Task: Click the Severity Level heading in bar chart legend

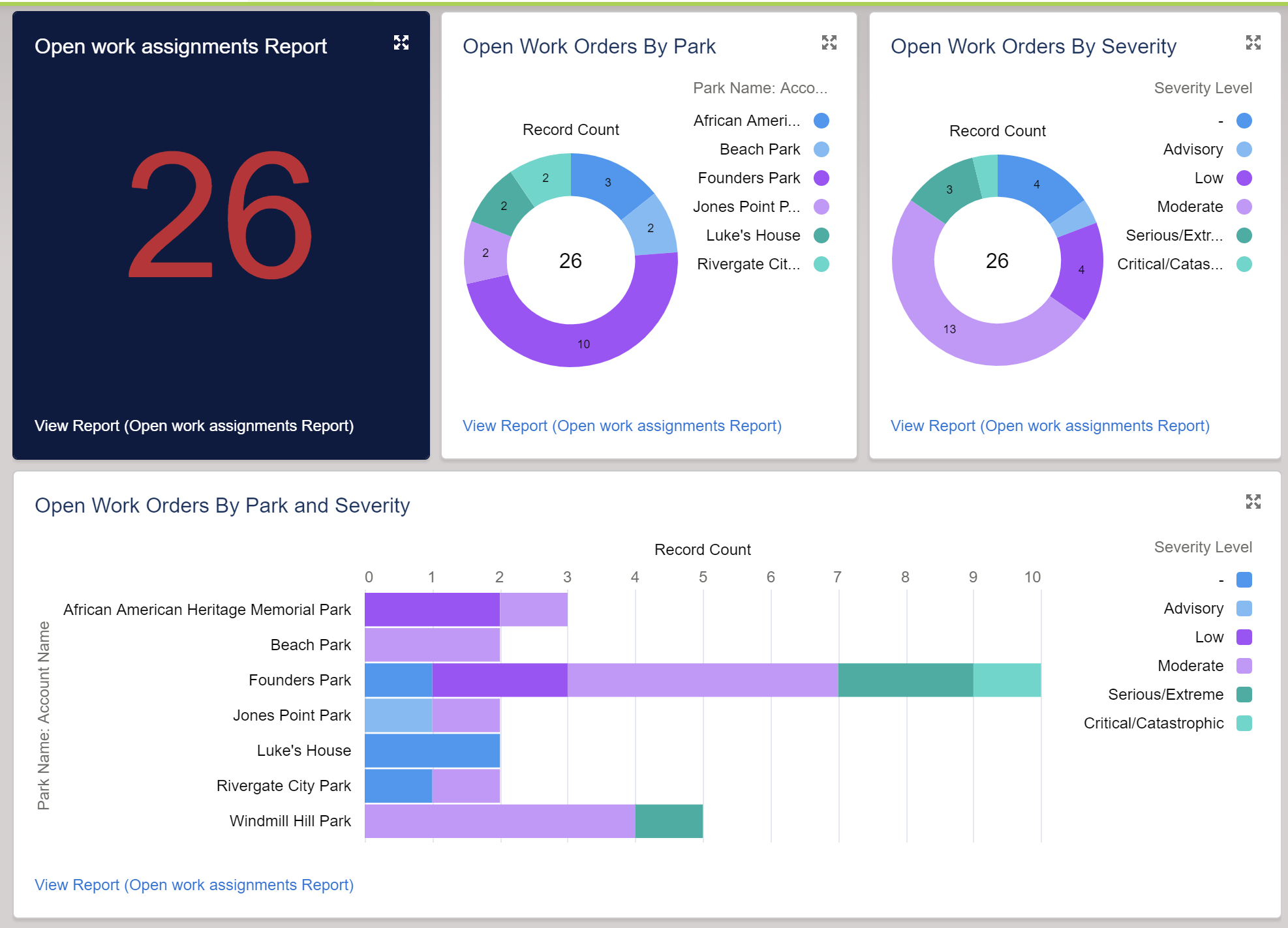Action: (x=1203, y=547)
